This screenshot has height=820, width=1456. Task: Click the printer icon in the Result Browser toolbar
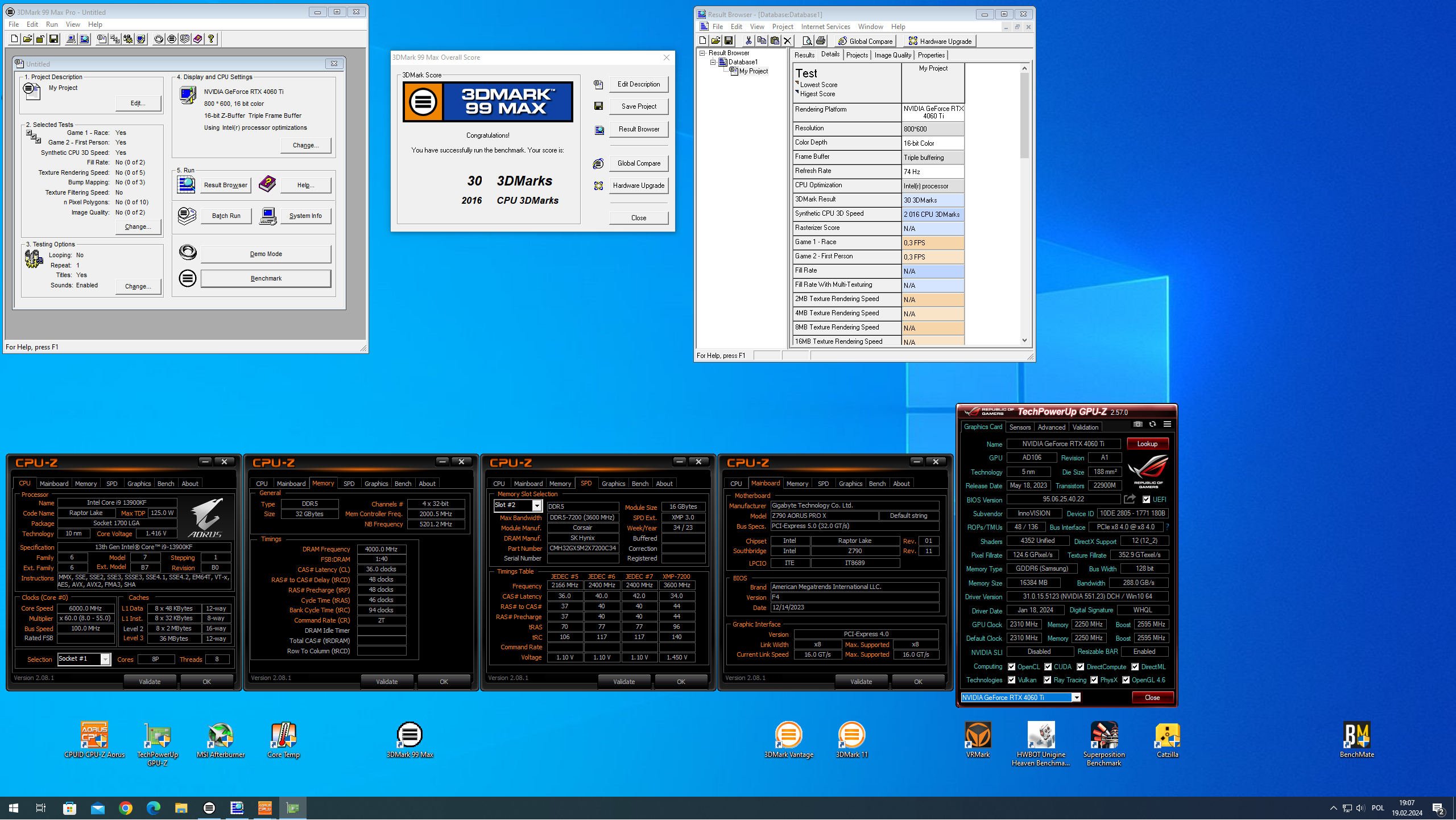821,40
